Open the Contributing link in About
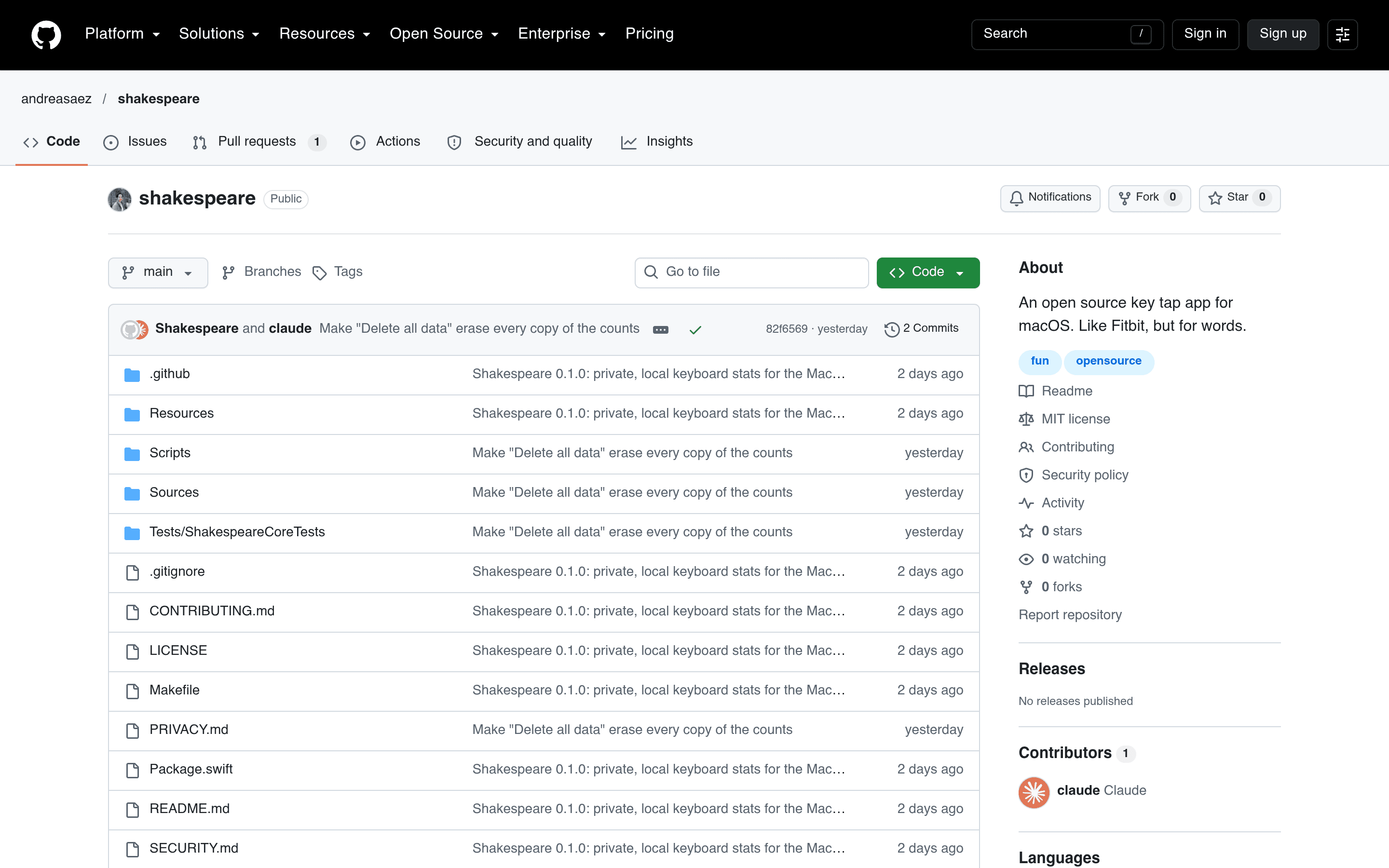The height and width of the screenshot is (868, 1389). pyautogui.click(x=1066, y=447)
